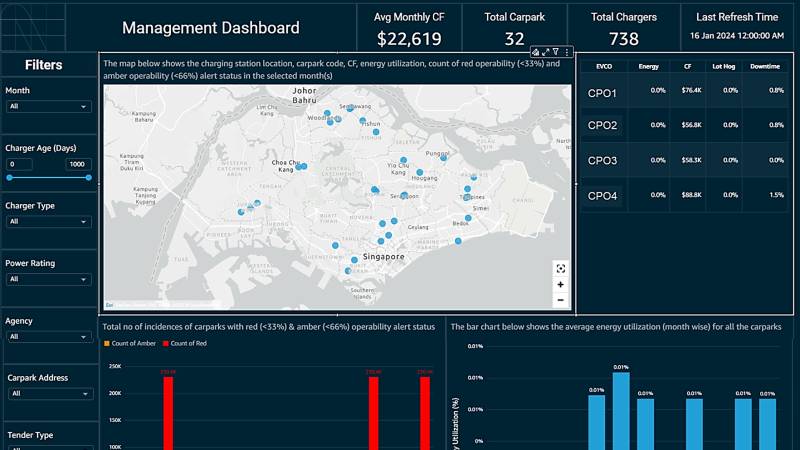Select CPO4 in the EVCO table
The width and height of the screenshot is (800, 450).
602,196
